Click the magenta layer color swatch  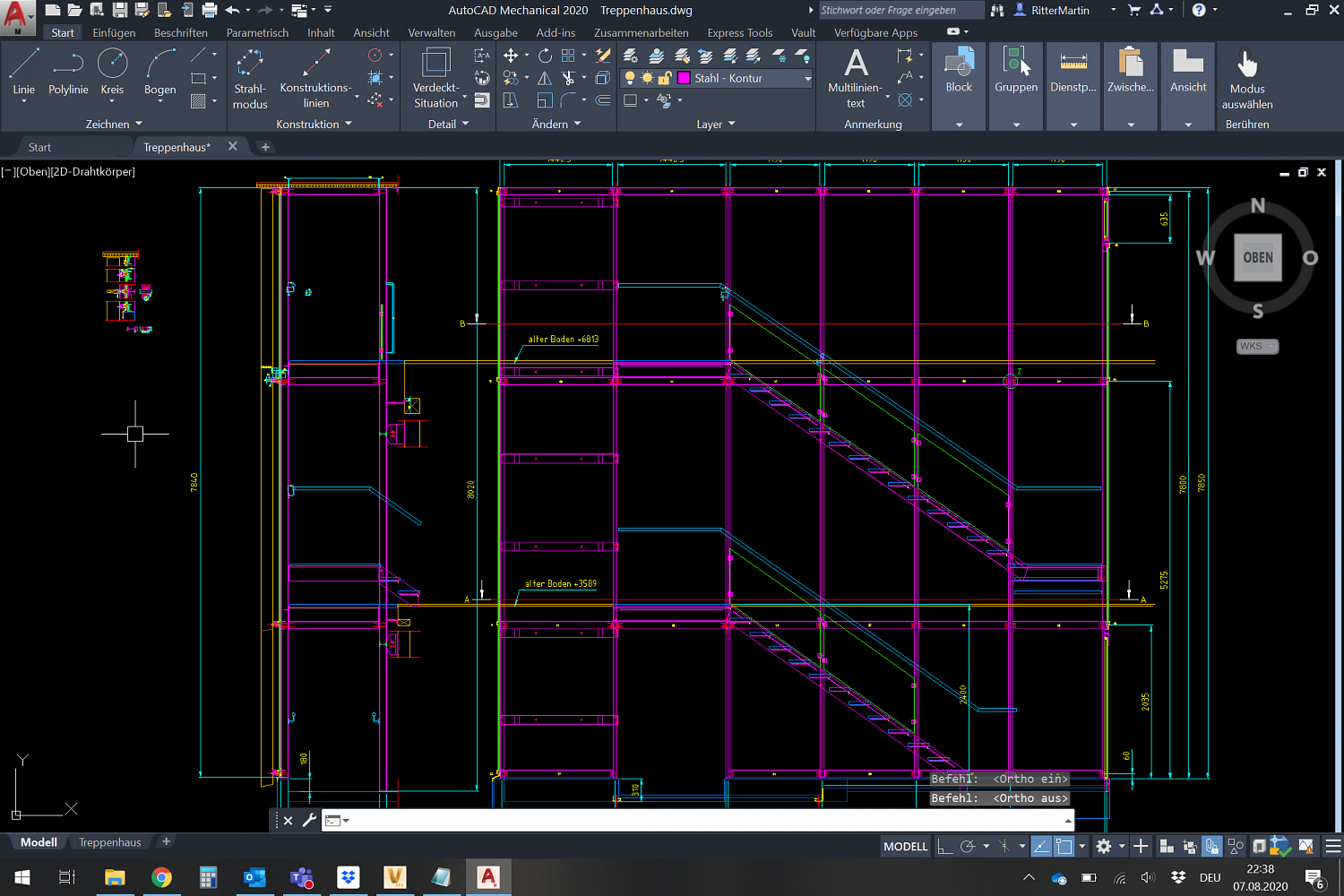click(685, 78)
